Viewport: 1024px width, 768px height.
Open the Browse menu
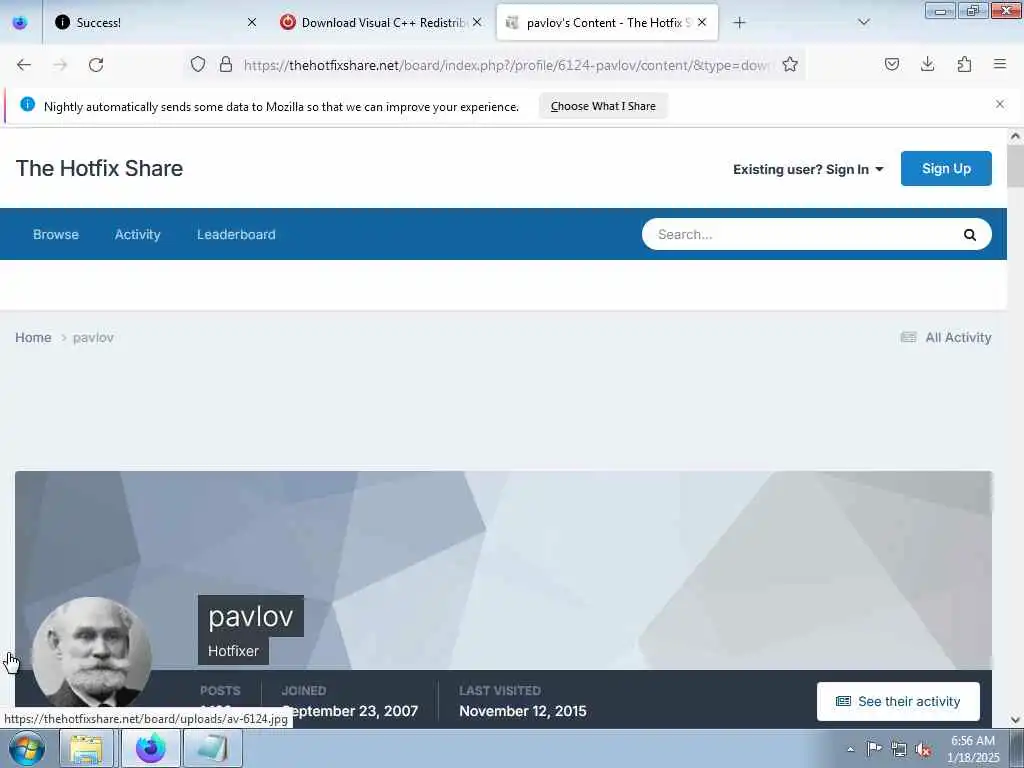coord(56,234)
